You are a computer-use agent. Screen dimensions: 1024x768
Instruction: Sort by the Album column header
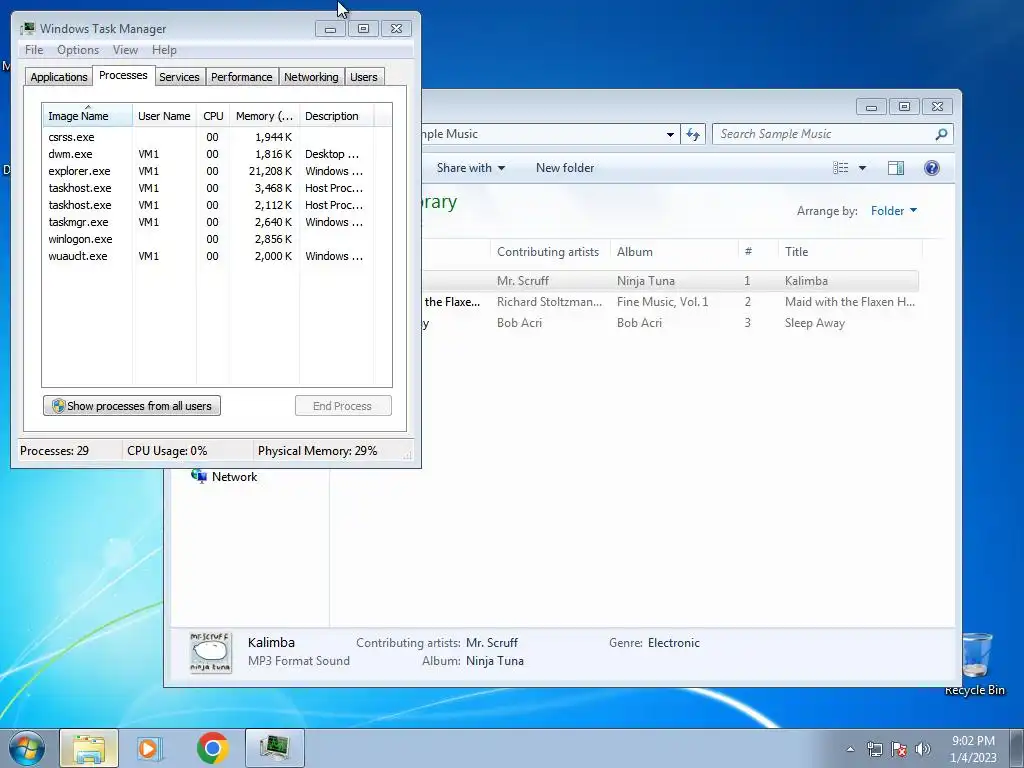tap(675, 251)
